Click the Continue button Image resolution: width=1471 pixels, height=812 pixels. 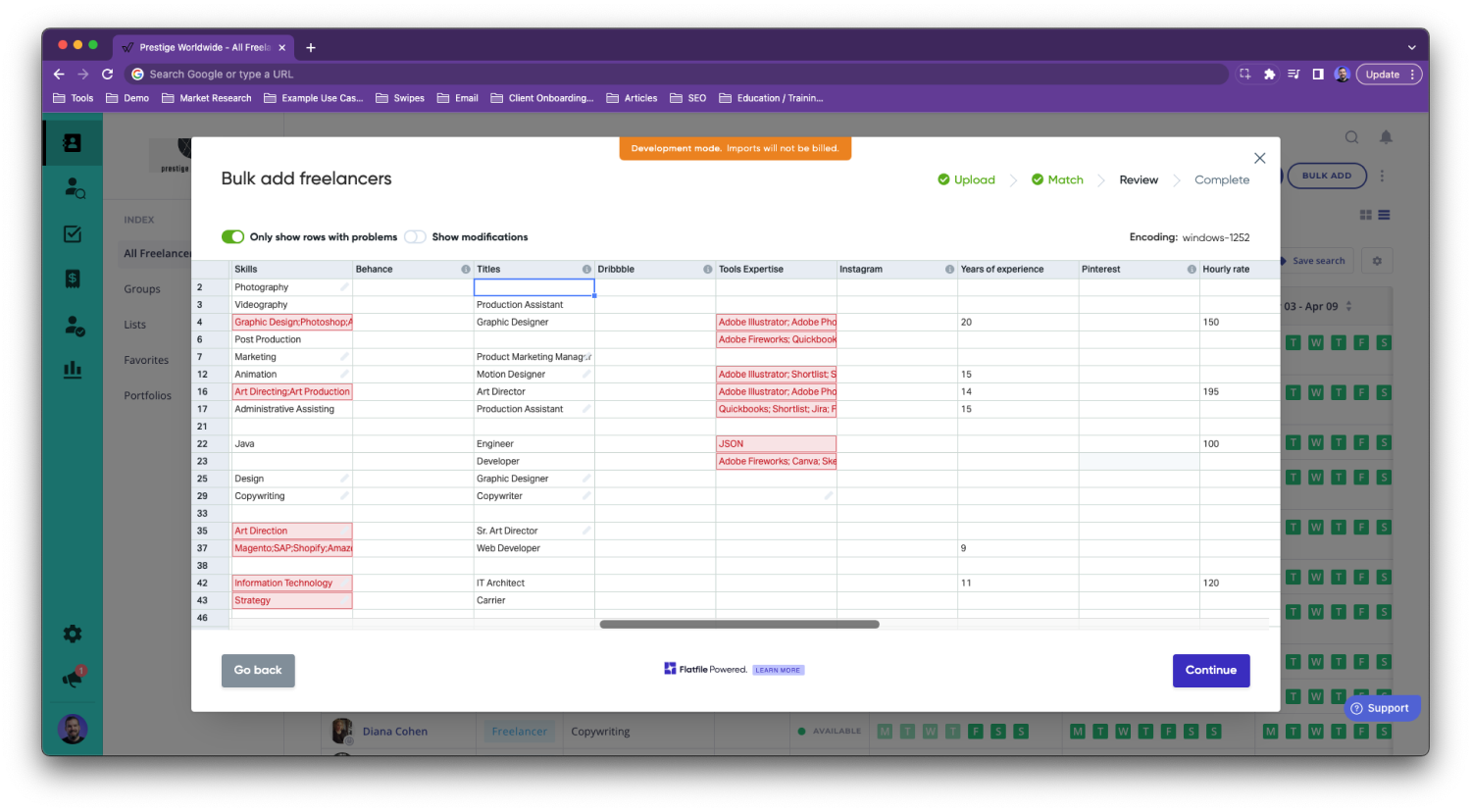pos(1210,671)
